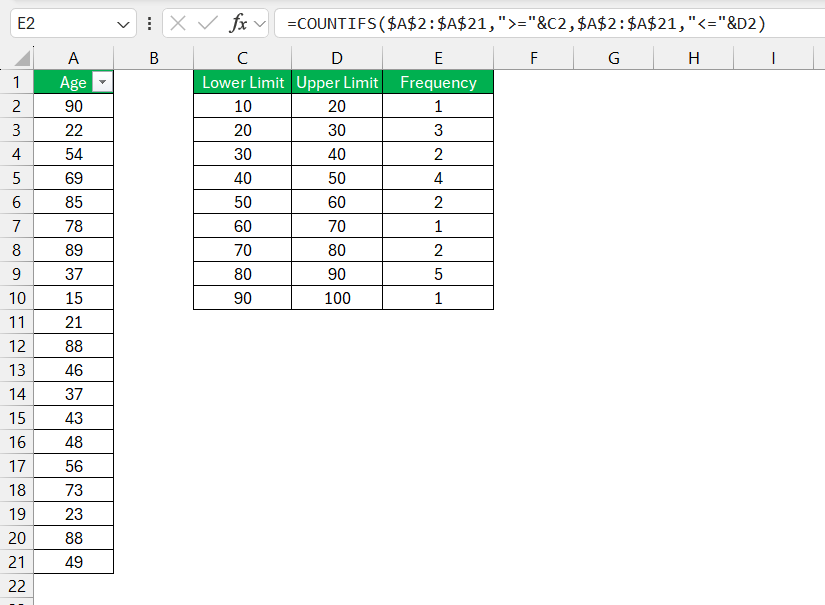Screen dimensions: 825x605
Task: Select column B header
Action: click(154, 58)
